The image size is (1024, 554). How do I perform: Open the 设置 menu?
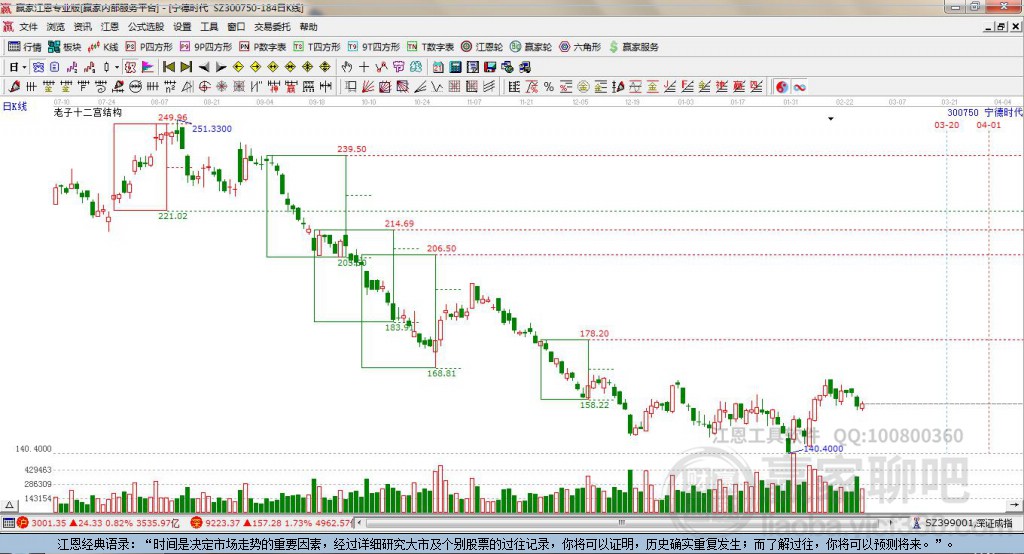point(182,27)
